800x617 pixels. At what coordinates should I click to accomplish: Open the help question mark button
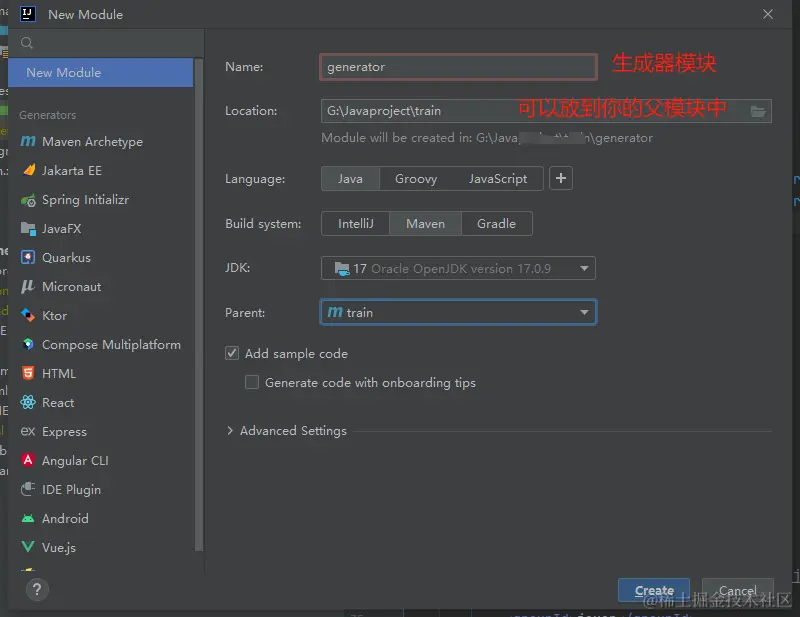[37, 589]
